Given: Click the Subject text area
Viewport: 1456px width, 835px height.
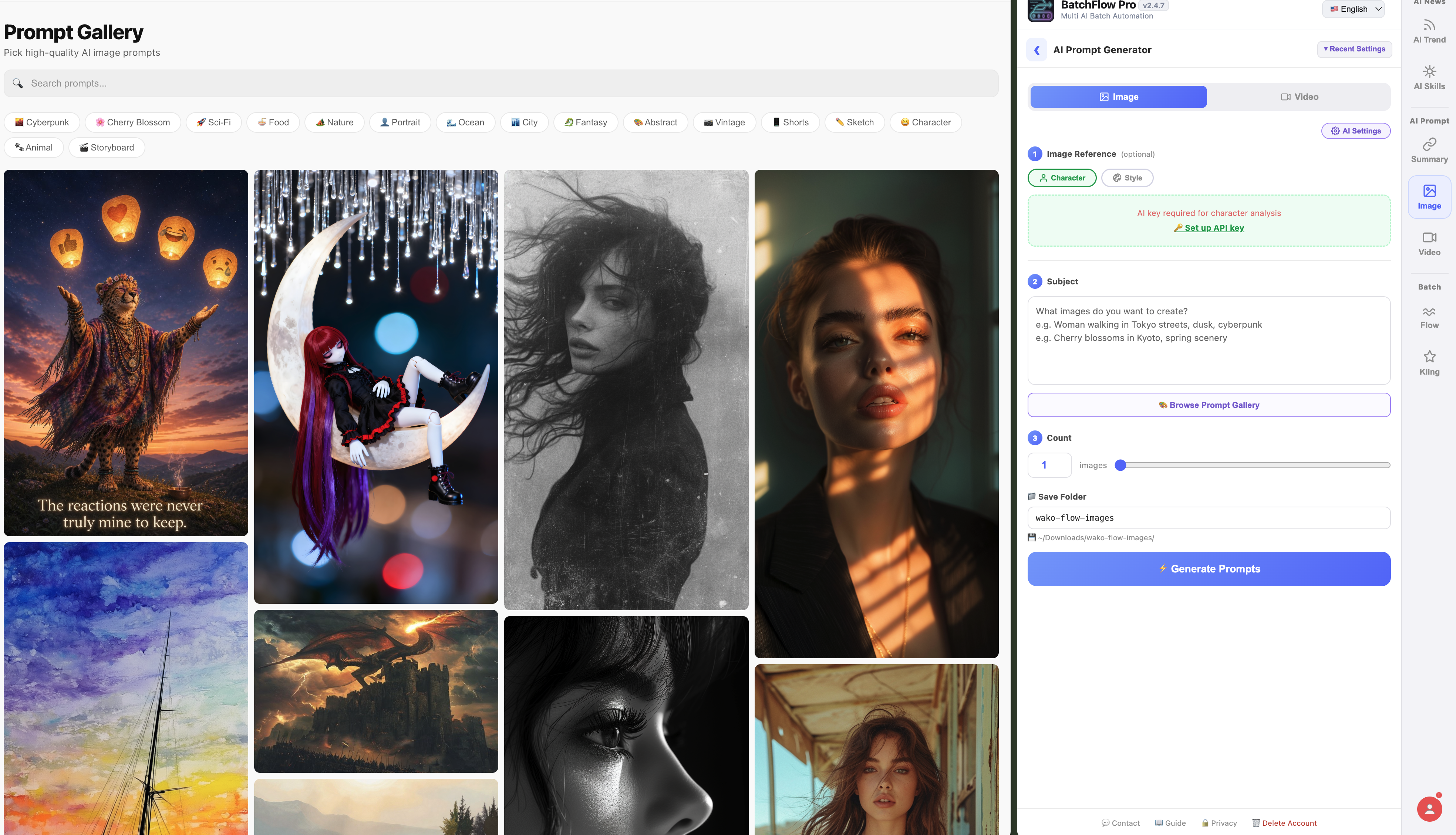Looking at the screenshot, I should (x=1209, y=341).
